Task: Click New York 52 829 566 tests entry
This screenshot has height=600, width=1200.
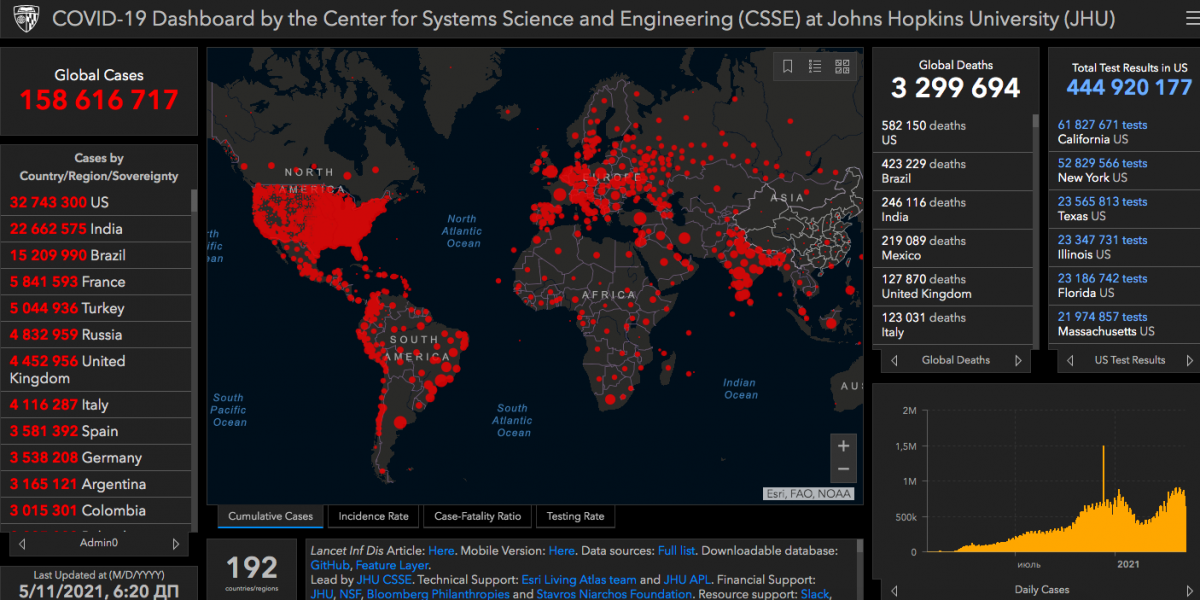Action: pos(1124,170)
